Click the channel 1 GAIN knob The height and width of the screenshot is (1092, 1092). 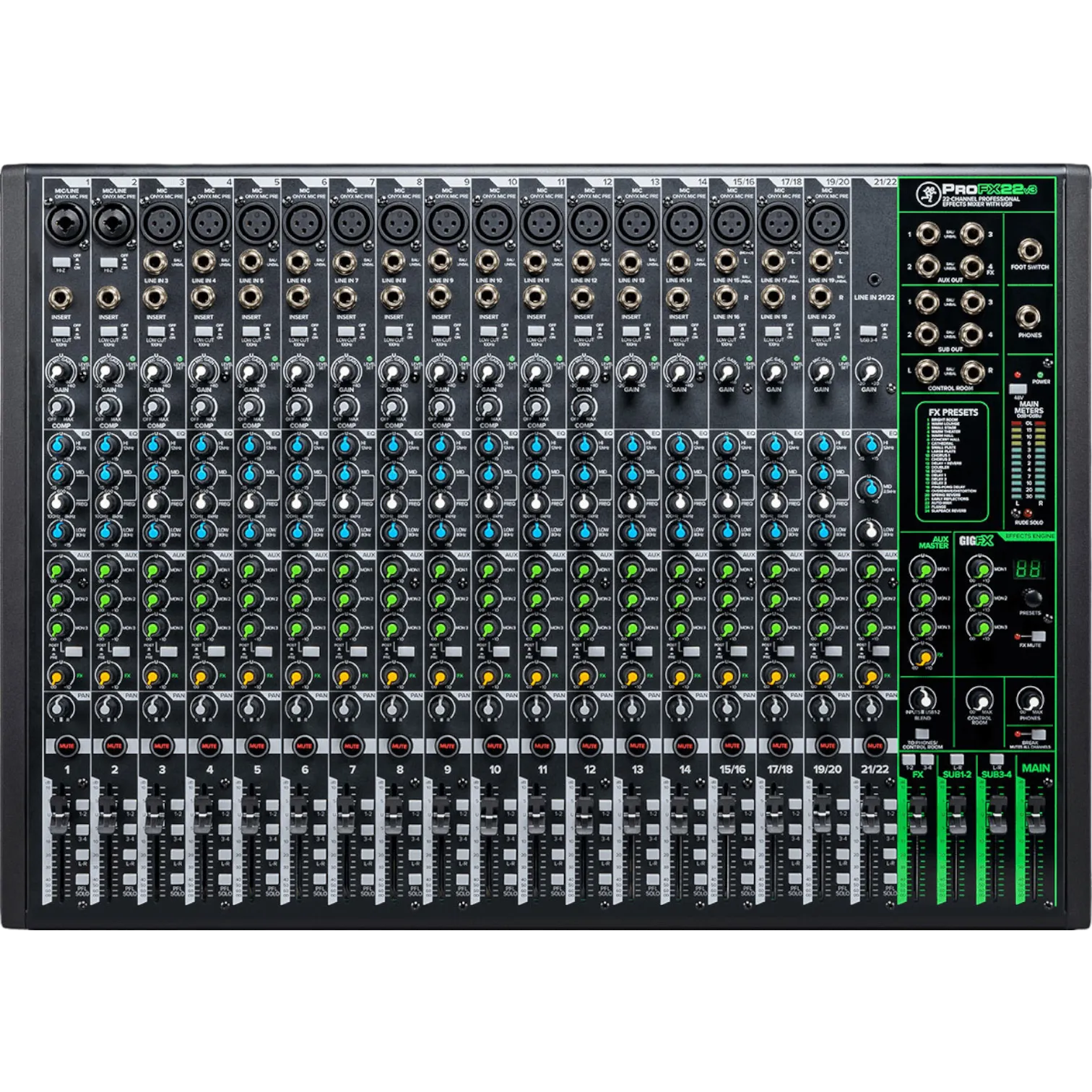[58, 373]
